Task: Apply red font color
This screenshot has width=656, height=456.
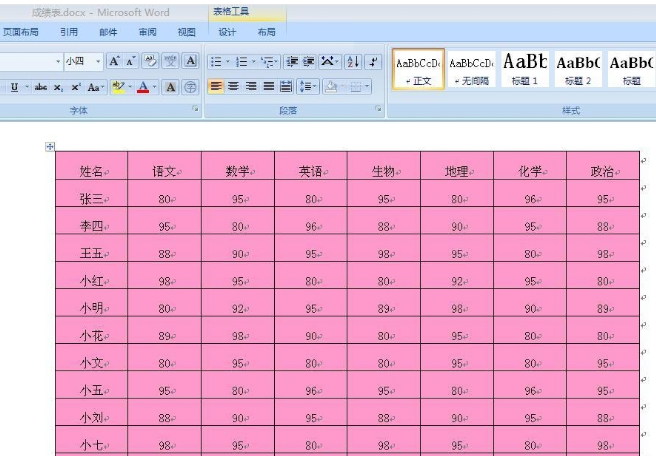Action: tap(143, 87)
